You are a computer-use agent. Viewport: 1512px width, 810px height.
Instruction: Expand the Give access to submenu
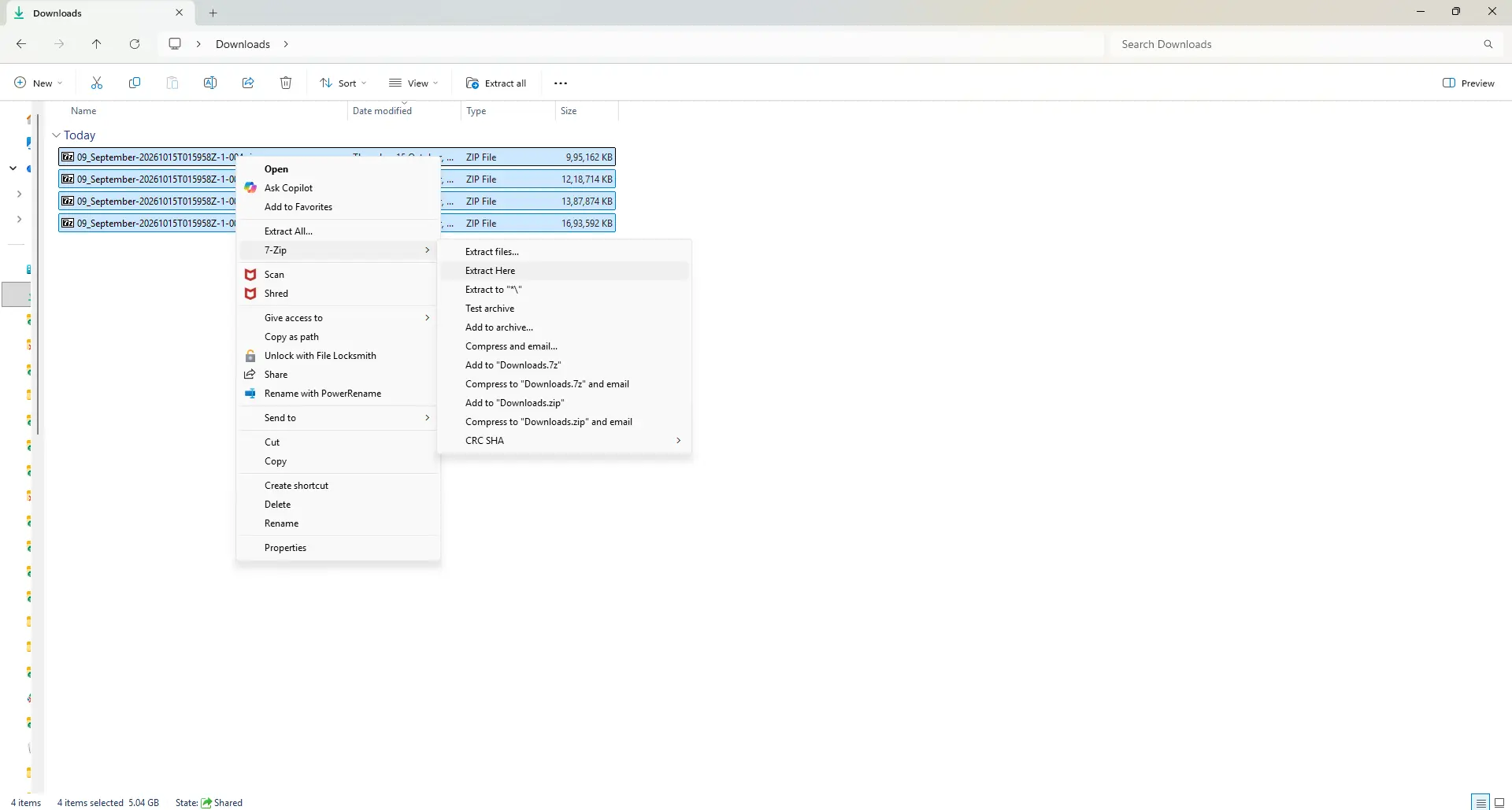click(x=339, y=318)
